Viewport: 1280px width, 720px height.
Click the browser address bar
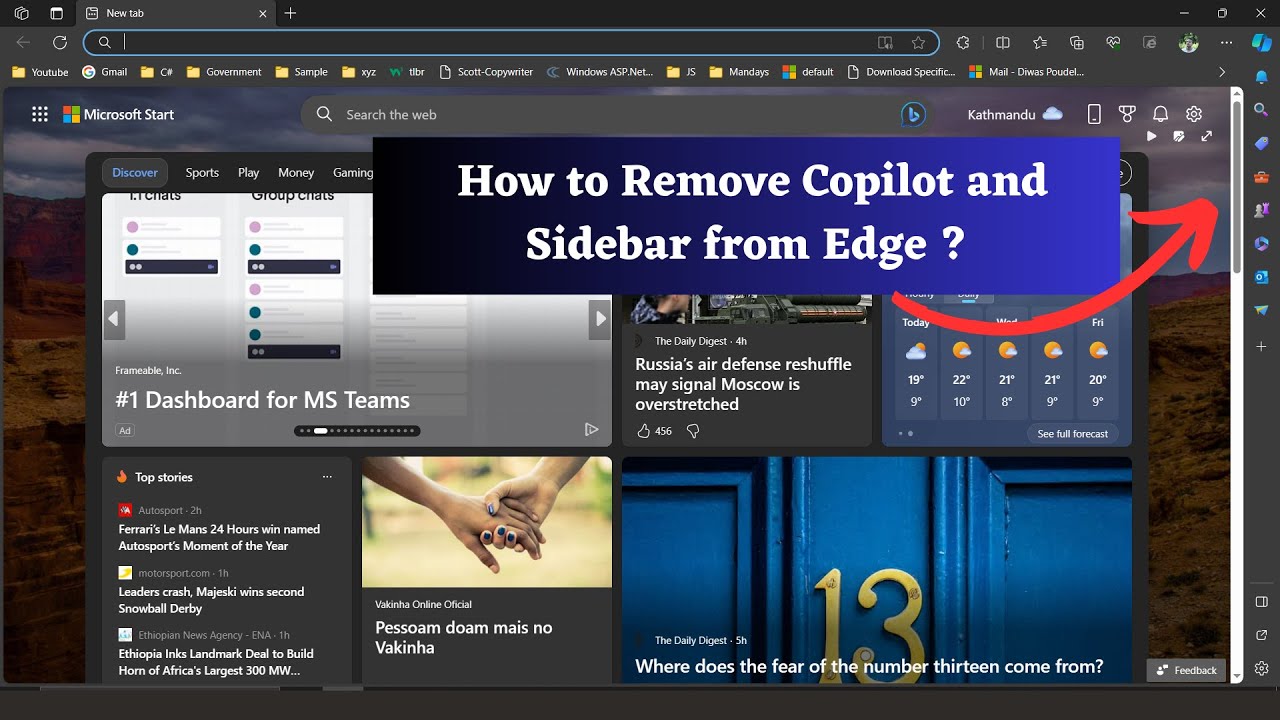[510, 42]
